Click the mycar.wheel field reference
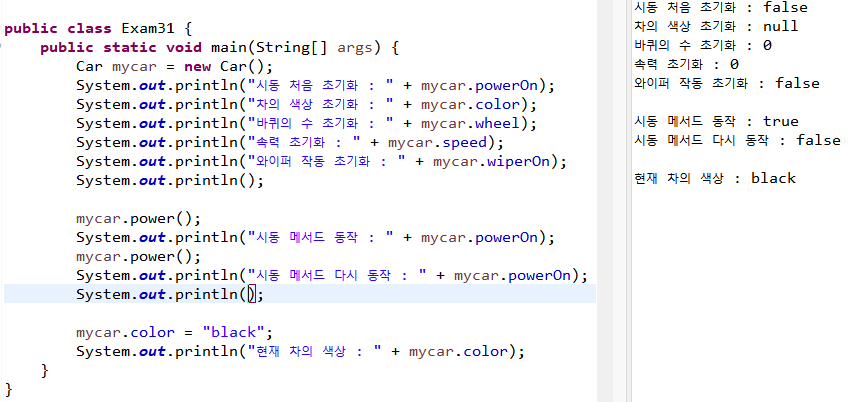 coord(471,123)
